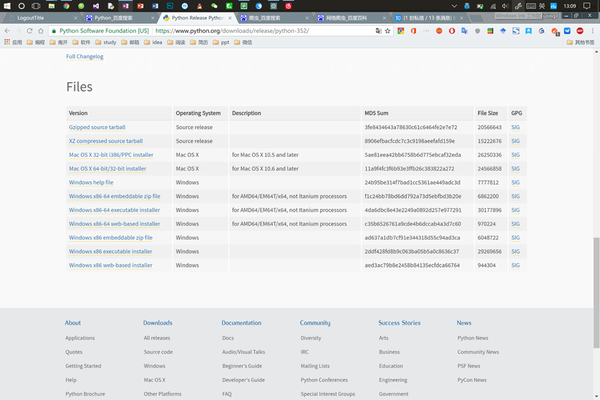Download Windows x86 executable installer
The height and width of the screenshot is (400, 600).
coord(111,251)
